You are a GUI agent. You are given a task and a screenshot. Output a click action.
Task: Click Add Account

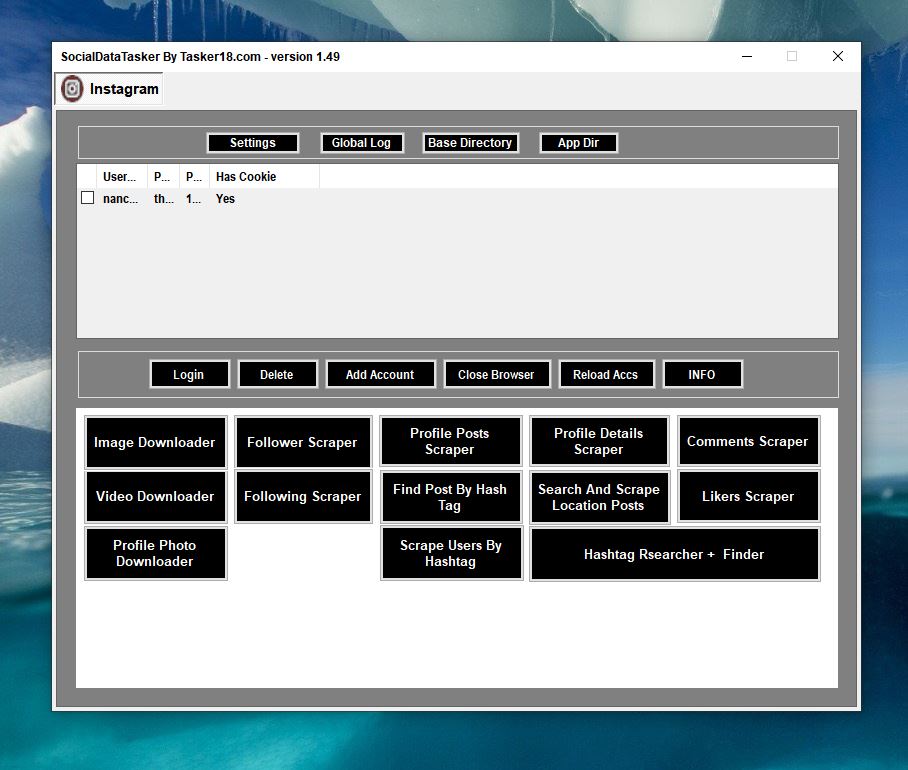(x=380, y=375)
